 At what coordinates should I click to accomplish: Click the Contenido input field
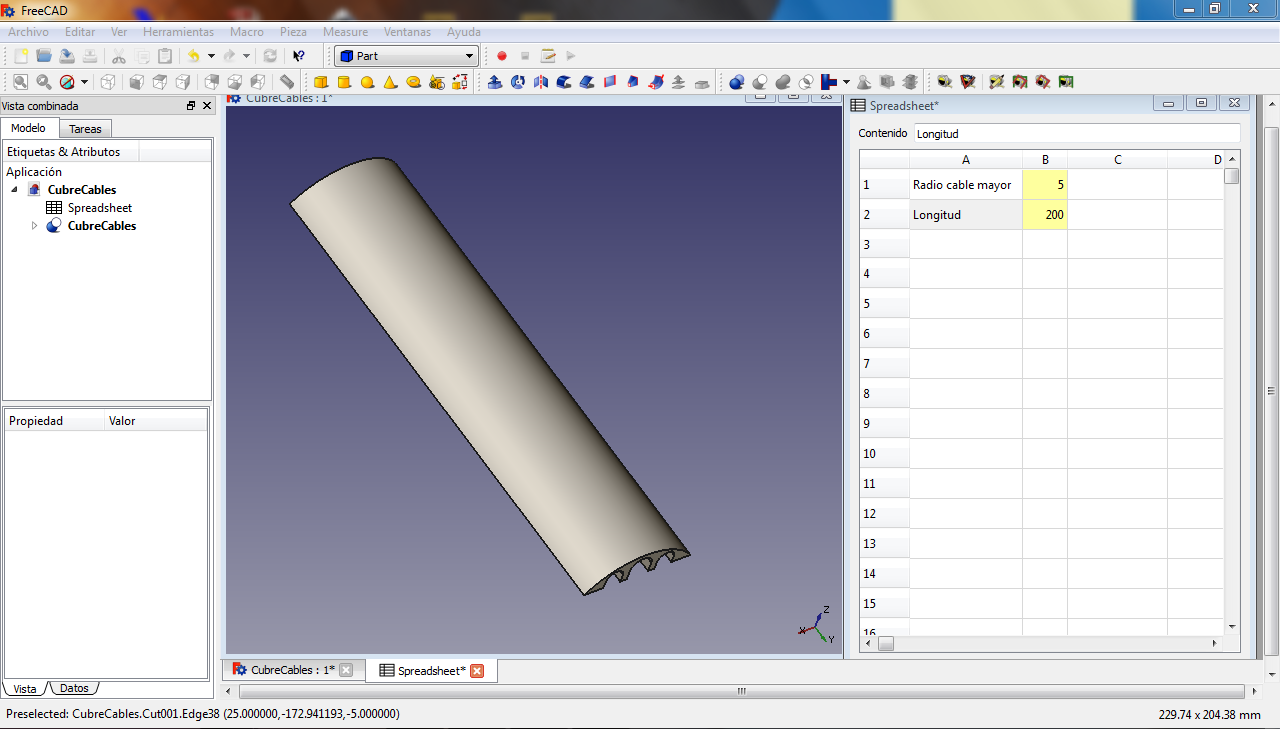pos(1076,133)
